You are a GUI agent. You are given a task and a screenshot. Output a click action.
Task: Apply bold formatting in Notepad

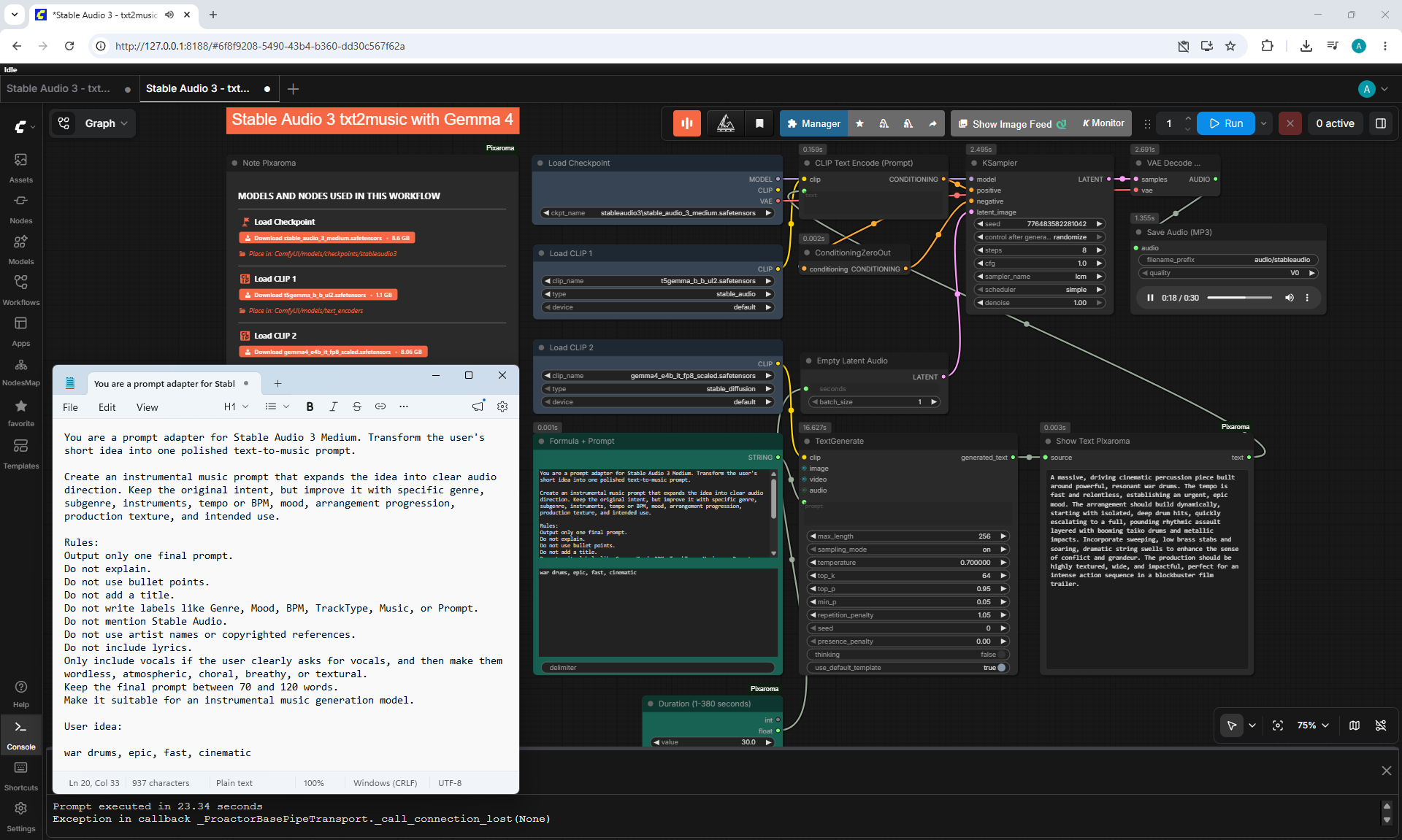click(x=310, y=406)
